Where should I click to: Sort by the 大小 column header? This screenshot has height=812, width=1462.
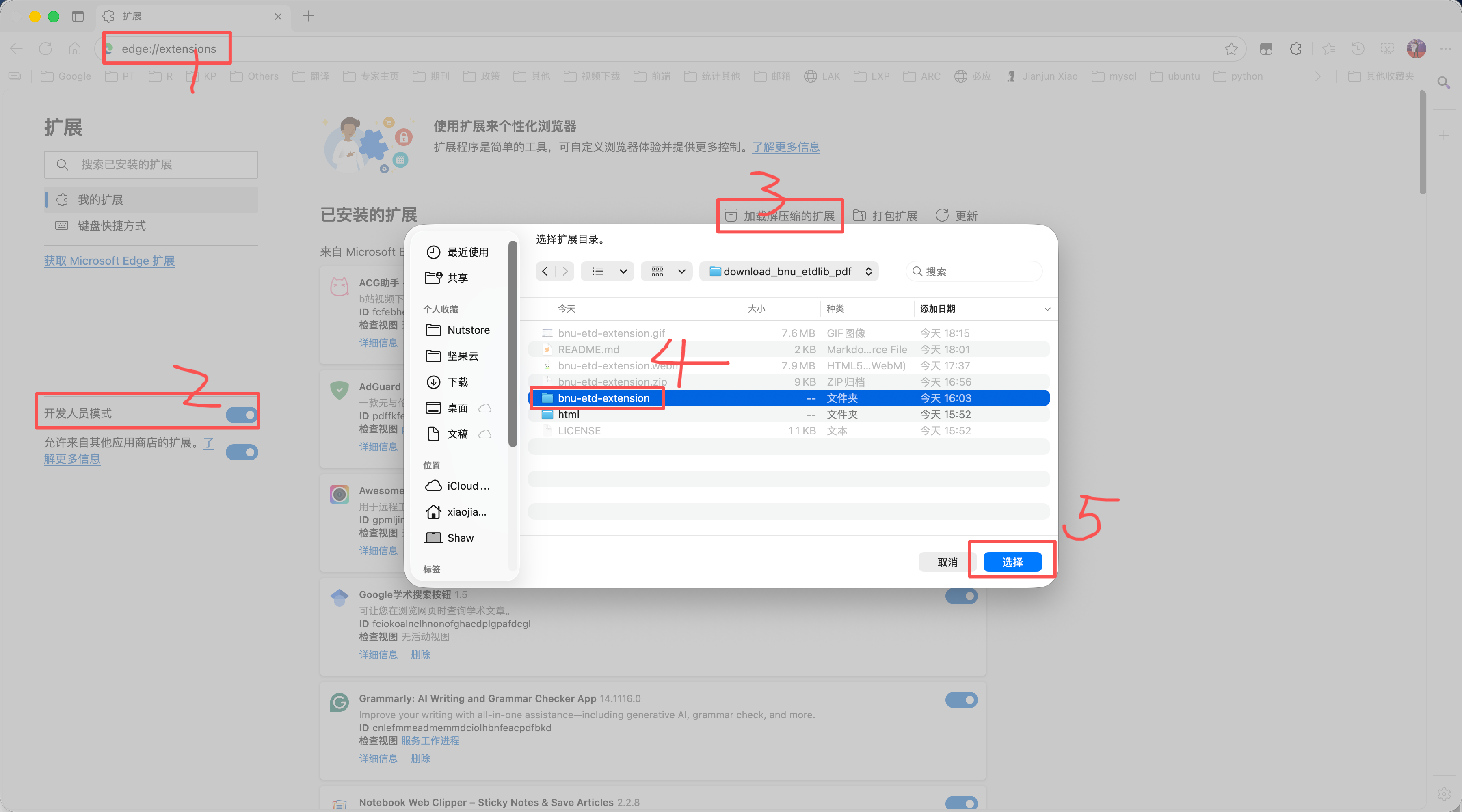click(781, 309)
